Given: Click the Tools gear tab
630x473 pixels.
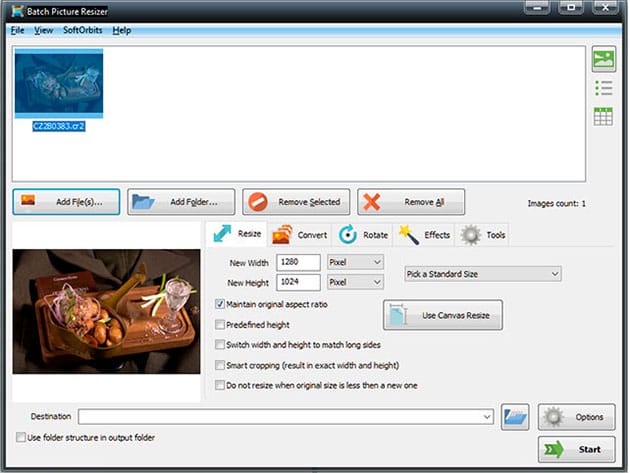Looking at the screenshot, I should coord(484,235).
